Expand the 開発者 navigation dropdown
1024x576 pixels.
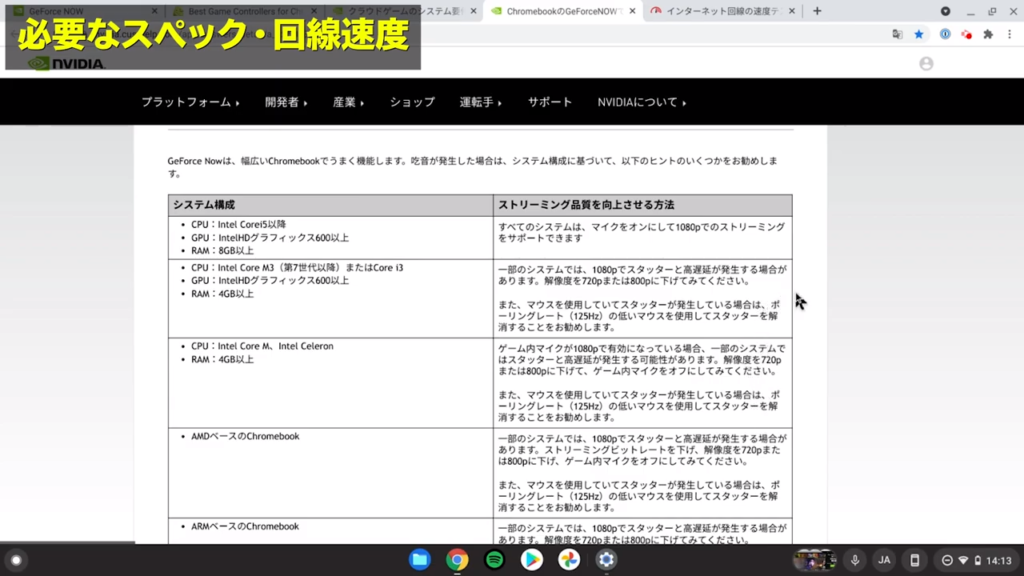[x=285, y=102]
